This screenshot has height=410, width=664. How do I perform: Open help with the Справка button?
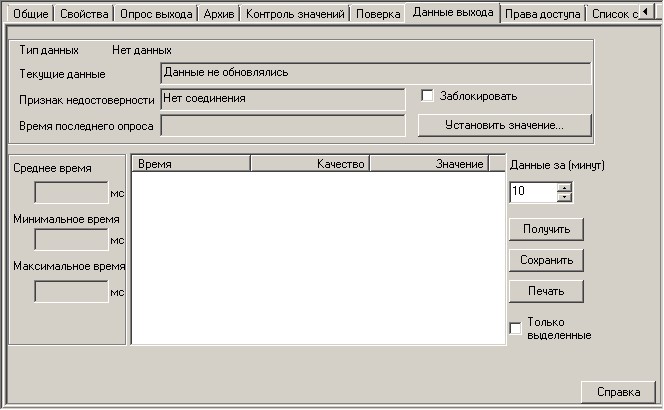[618, 392]
